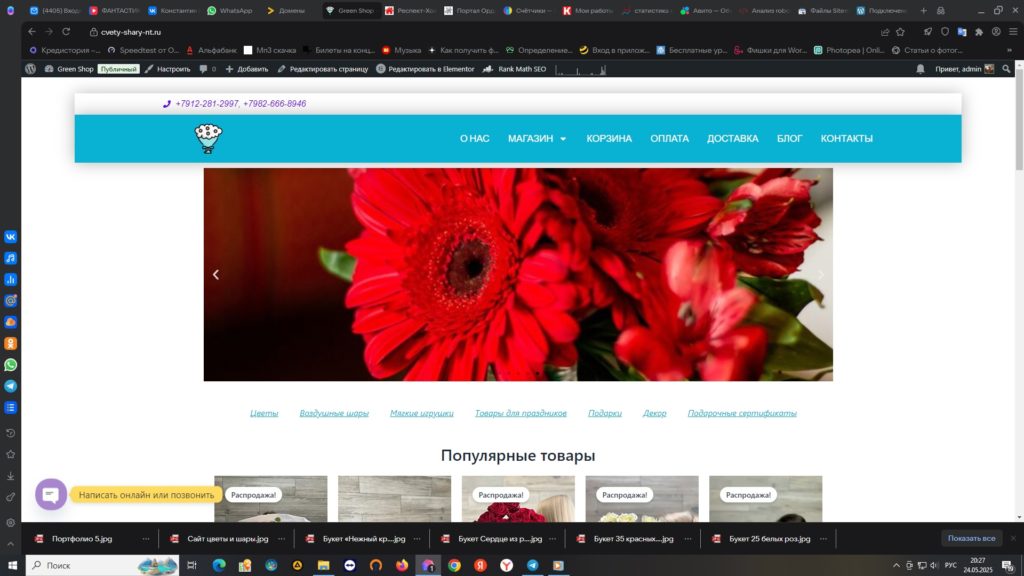Open the ОПЛАТА menu item
1024x576 pixels.
(669, 138)
